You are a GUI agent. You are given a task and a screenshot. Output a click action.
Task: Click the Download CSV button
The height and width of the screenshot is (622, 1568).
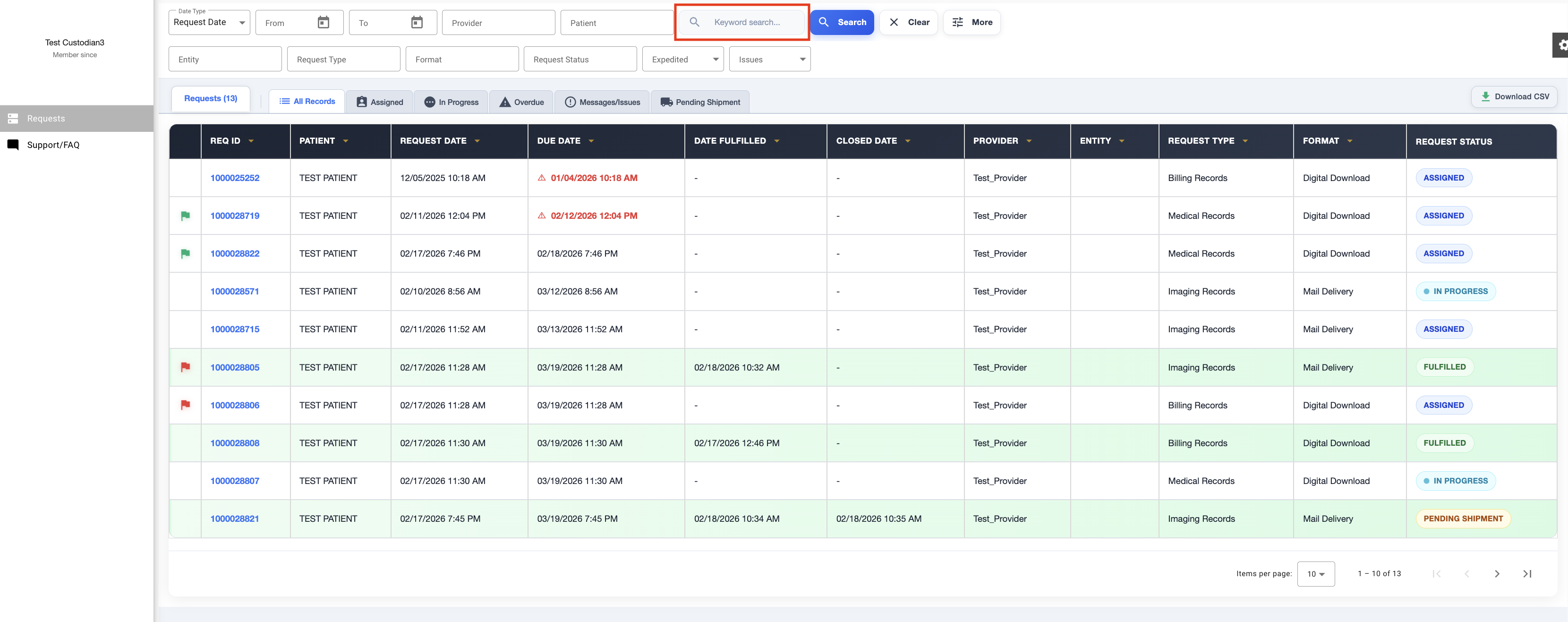click(1514, 97)
